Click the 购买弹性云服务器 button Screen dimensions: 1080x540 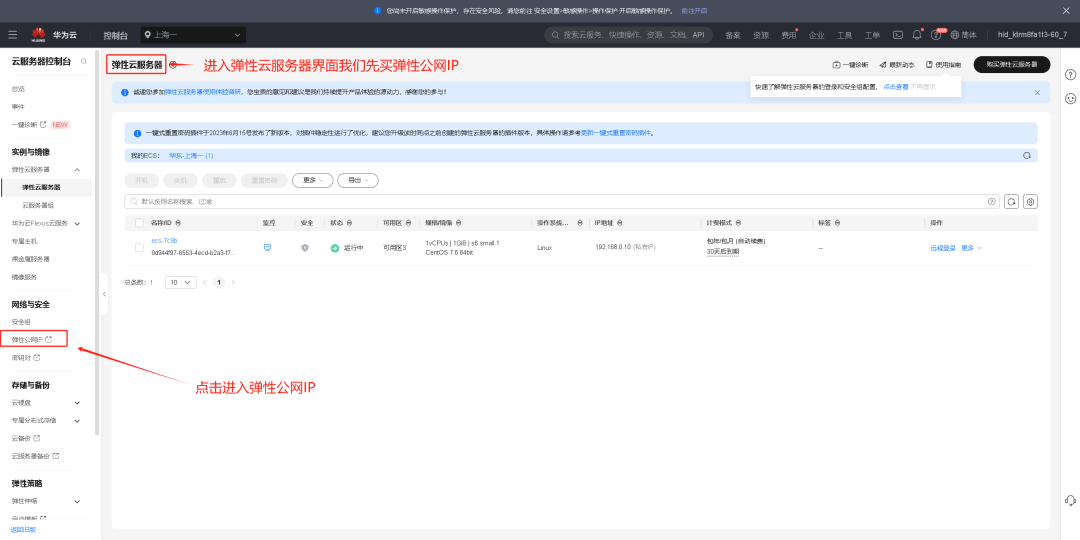[x=1012, y=65]
